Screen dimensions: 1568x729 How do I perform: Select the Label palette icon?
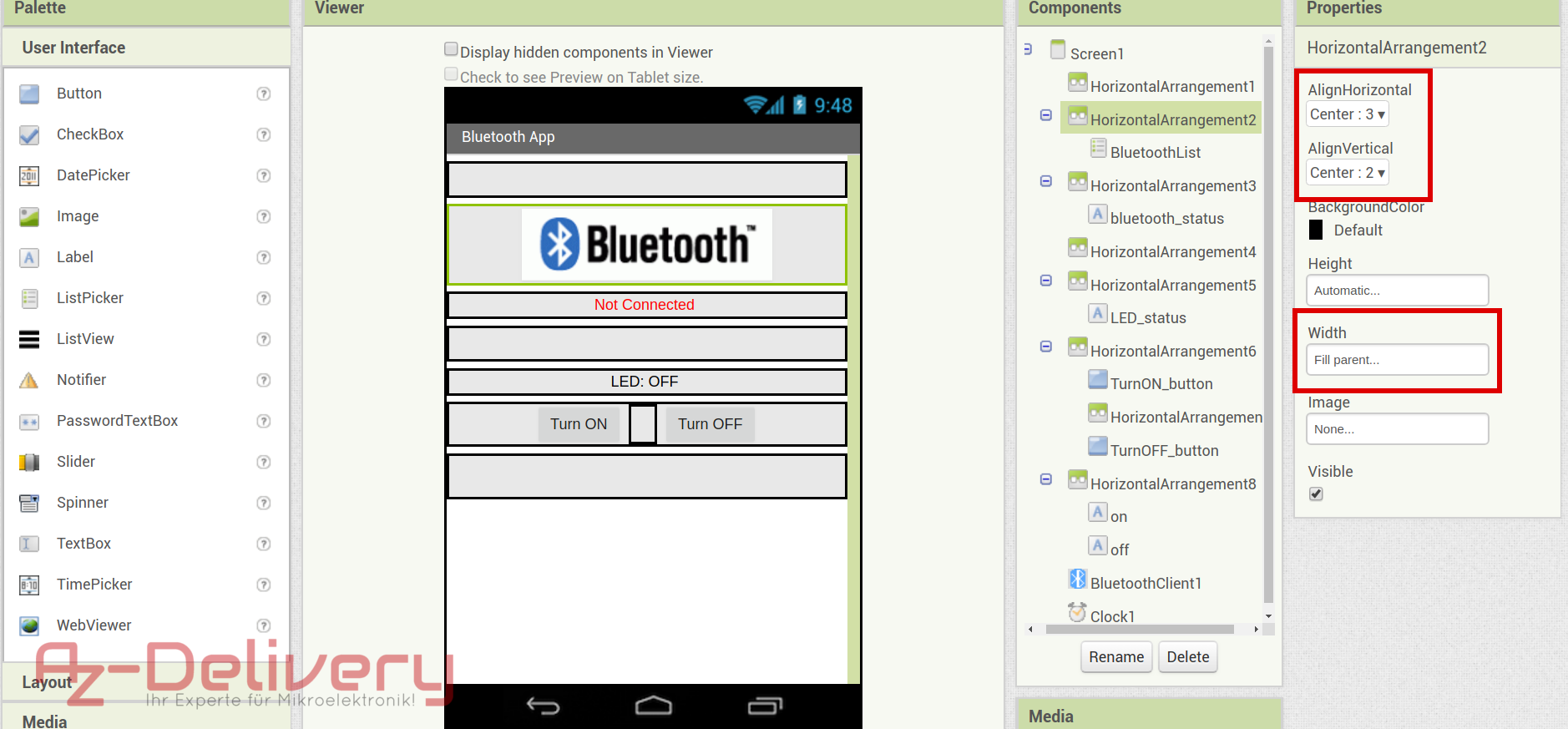pos(29,257)
